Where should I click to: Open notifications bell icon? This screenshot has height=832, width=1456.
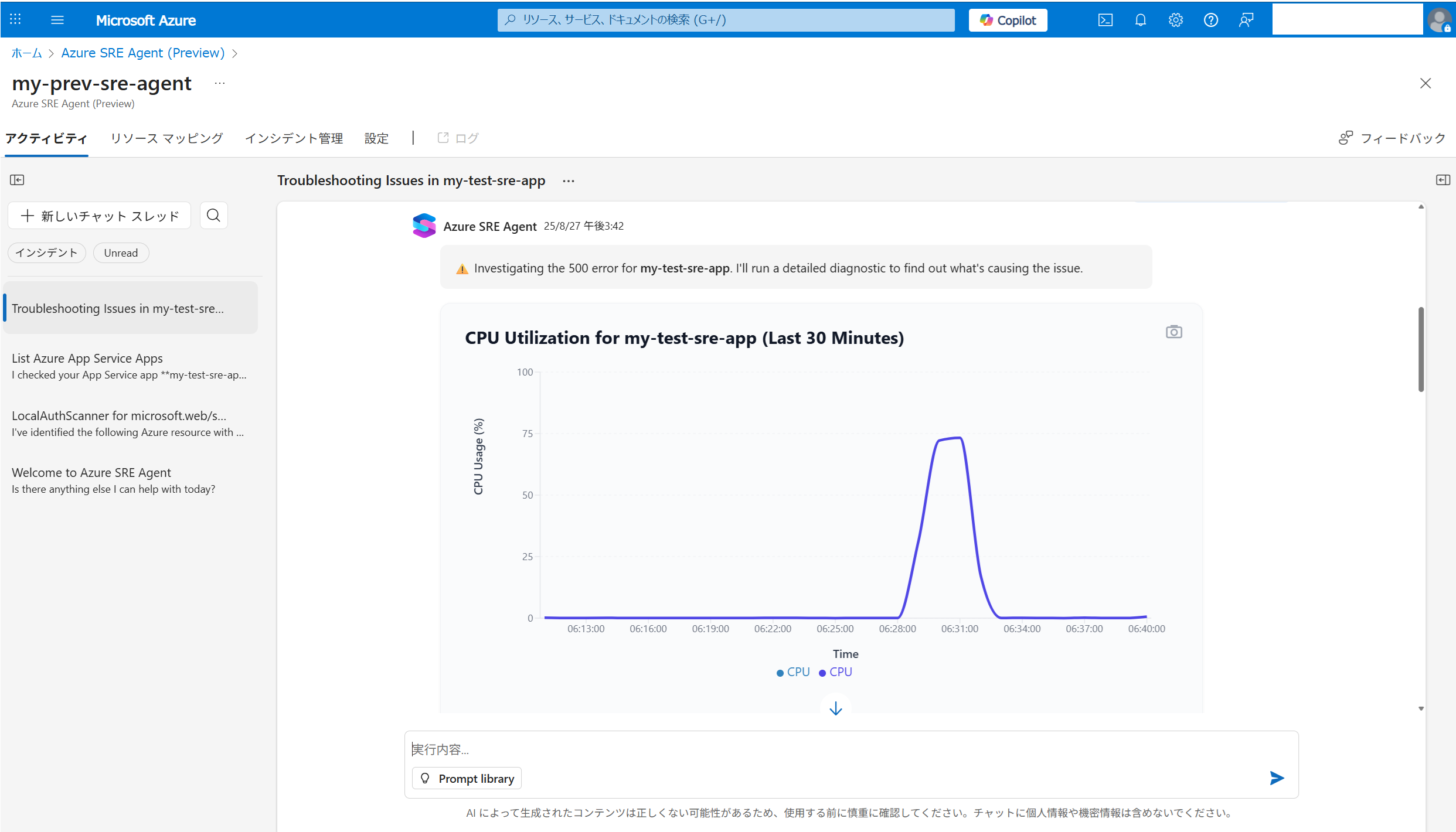click(1140, 20)
